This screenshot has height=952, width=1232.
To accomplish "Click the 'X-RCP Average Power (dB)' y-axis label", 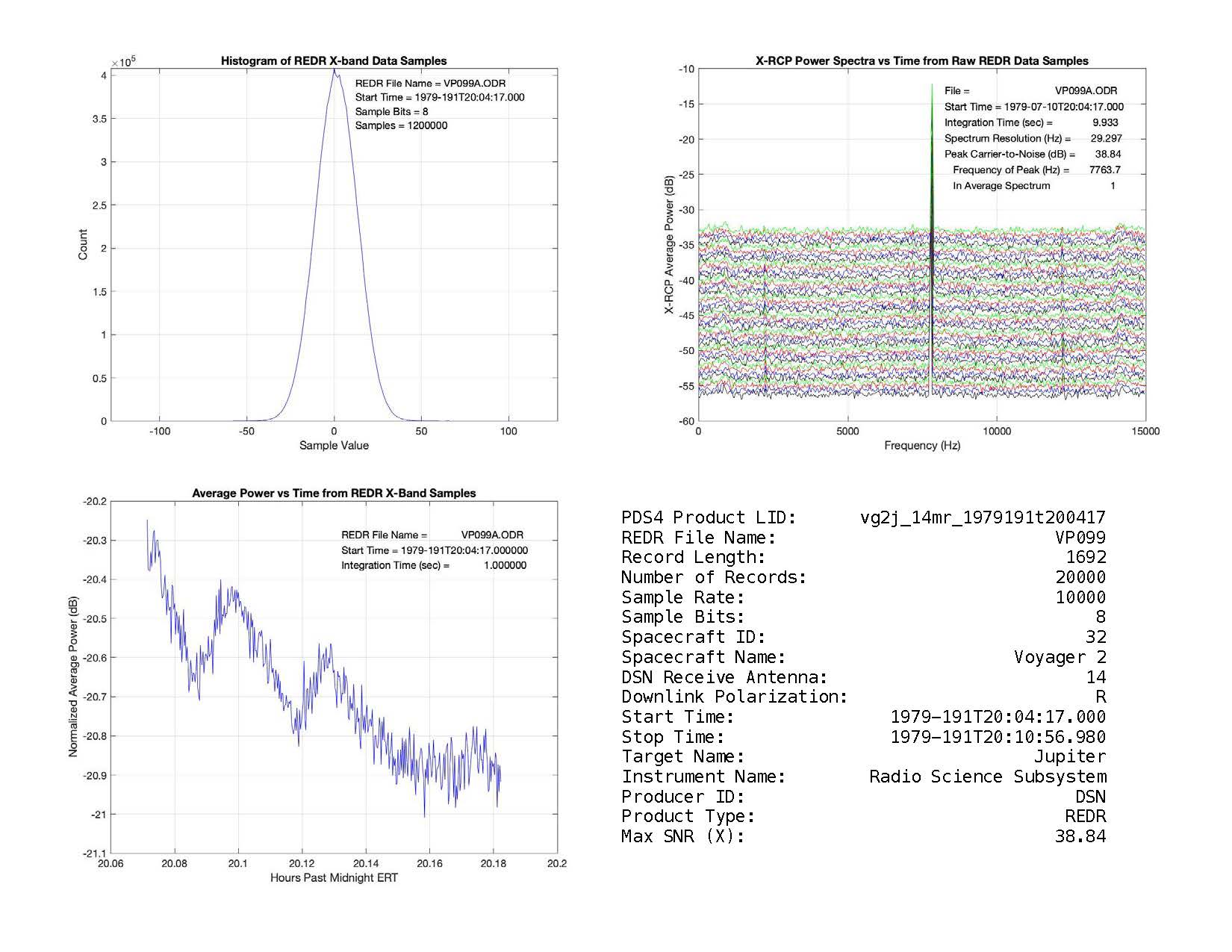I will 669,245.
